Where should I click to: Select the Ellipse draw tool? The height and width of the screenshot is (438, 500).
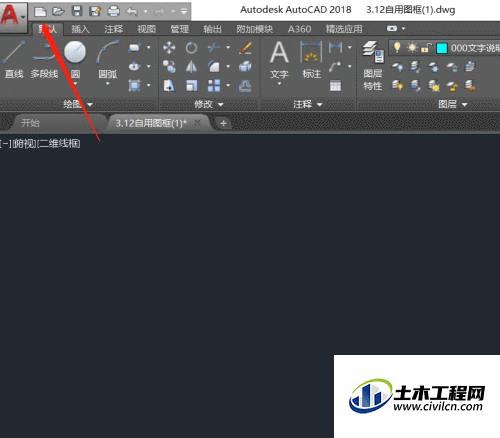coord(134,67)
